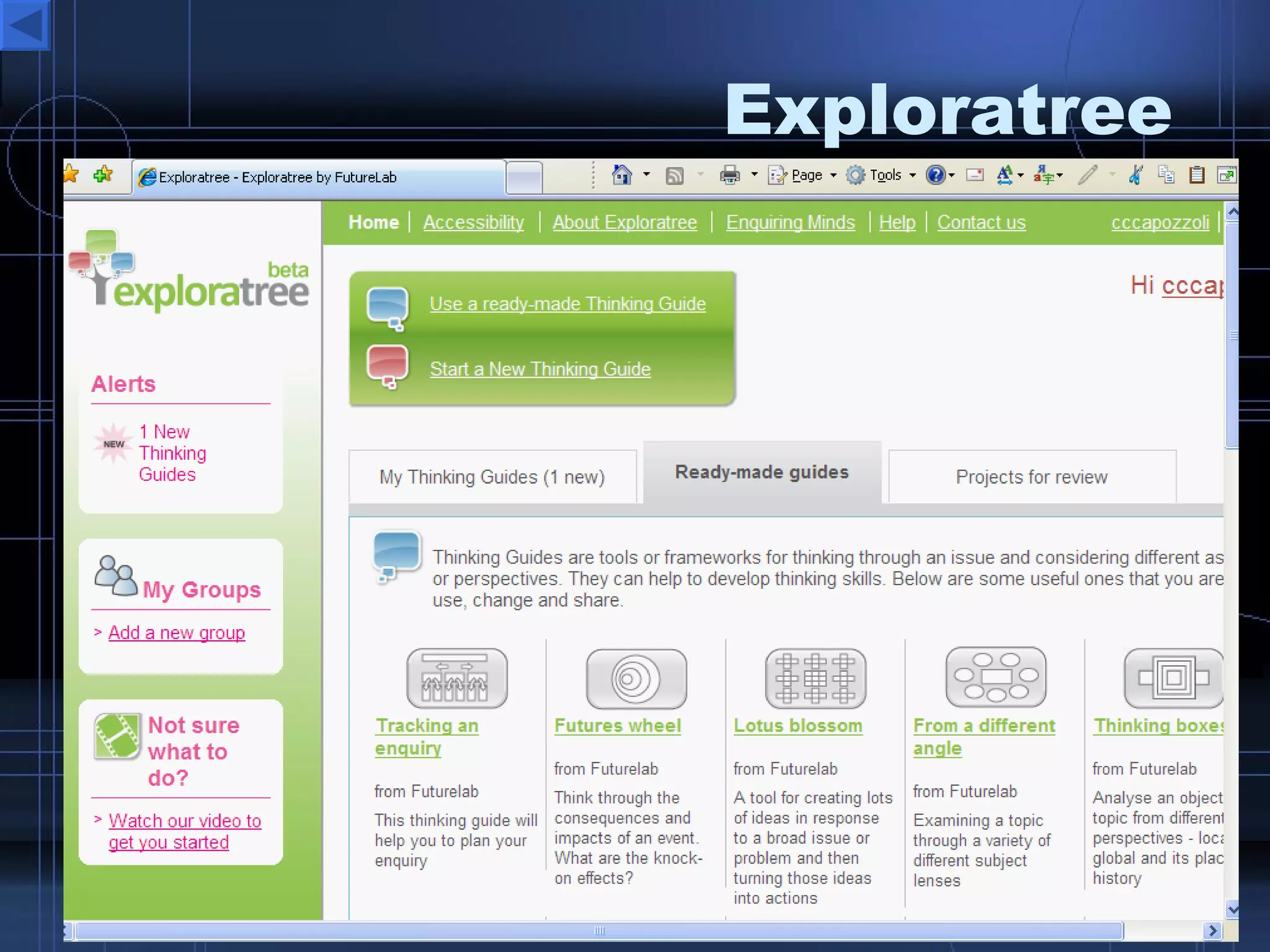Viewport: 1270px width, 952px height.
Task: Click the RSS feeds icon
Action: [674, 176]
